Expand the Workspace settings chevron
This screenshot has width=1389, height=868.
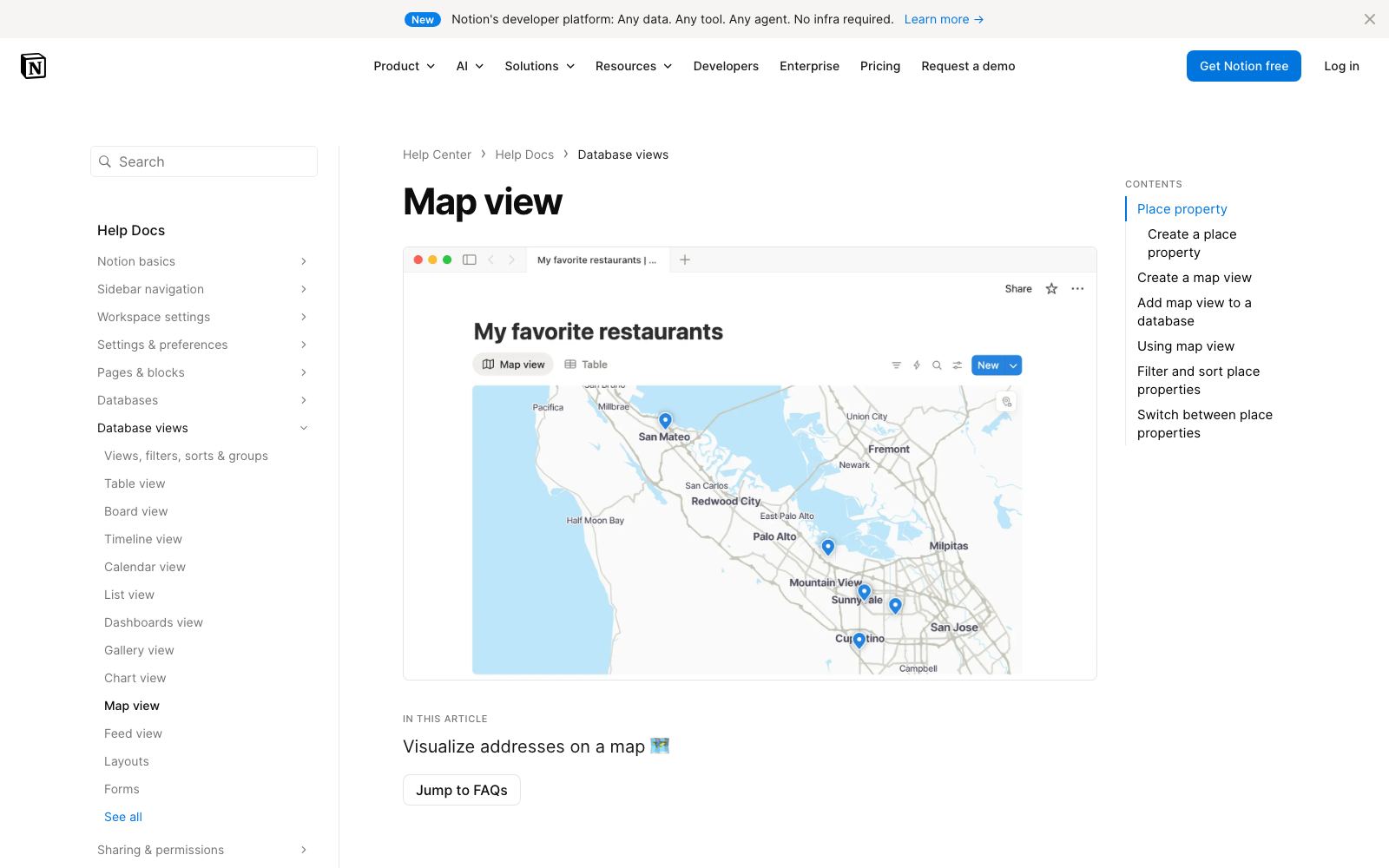click(x=304, y=317)
